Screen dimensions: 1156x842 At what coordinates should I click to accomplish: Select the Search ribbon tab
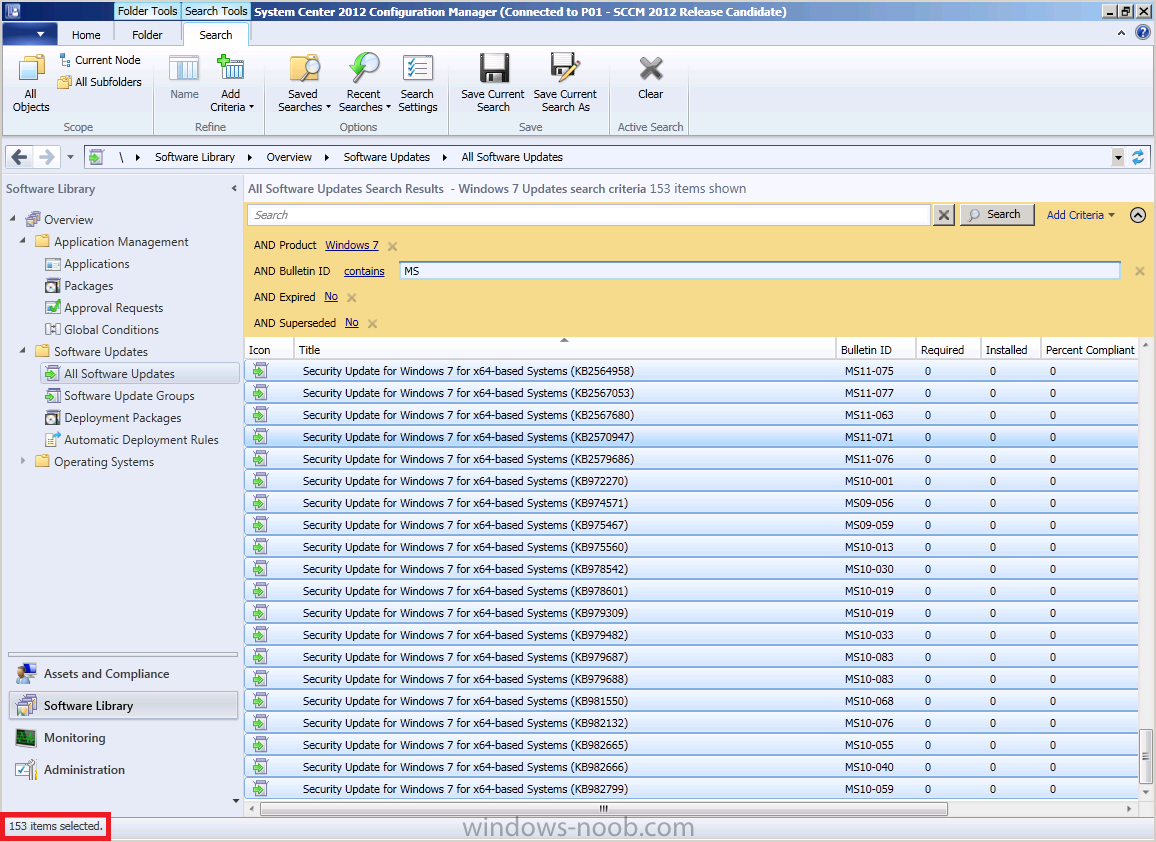pyautogui.click(x=215, y=35)
